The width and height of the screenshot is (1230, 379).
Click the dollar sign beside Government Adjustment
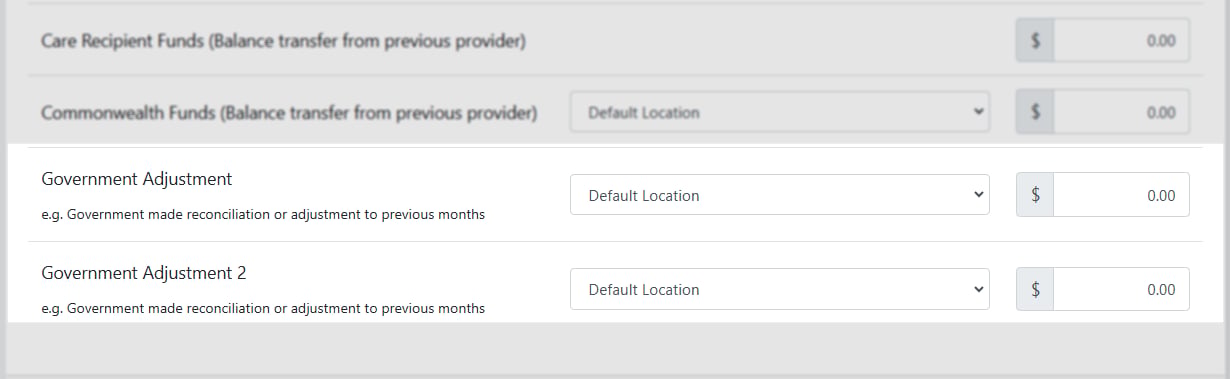click(1035, 195)
